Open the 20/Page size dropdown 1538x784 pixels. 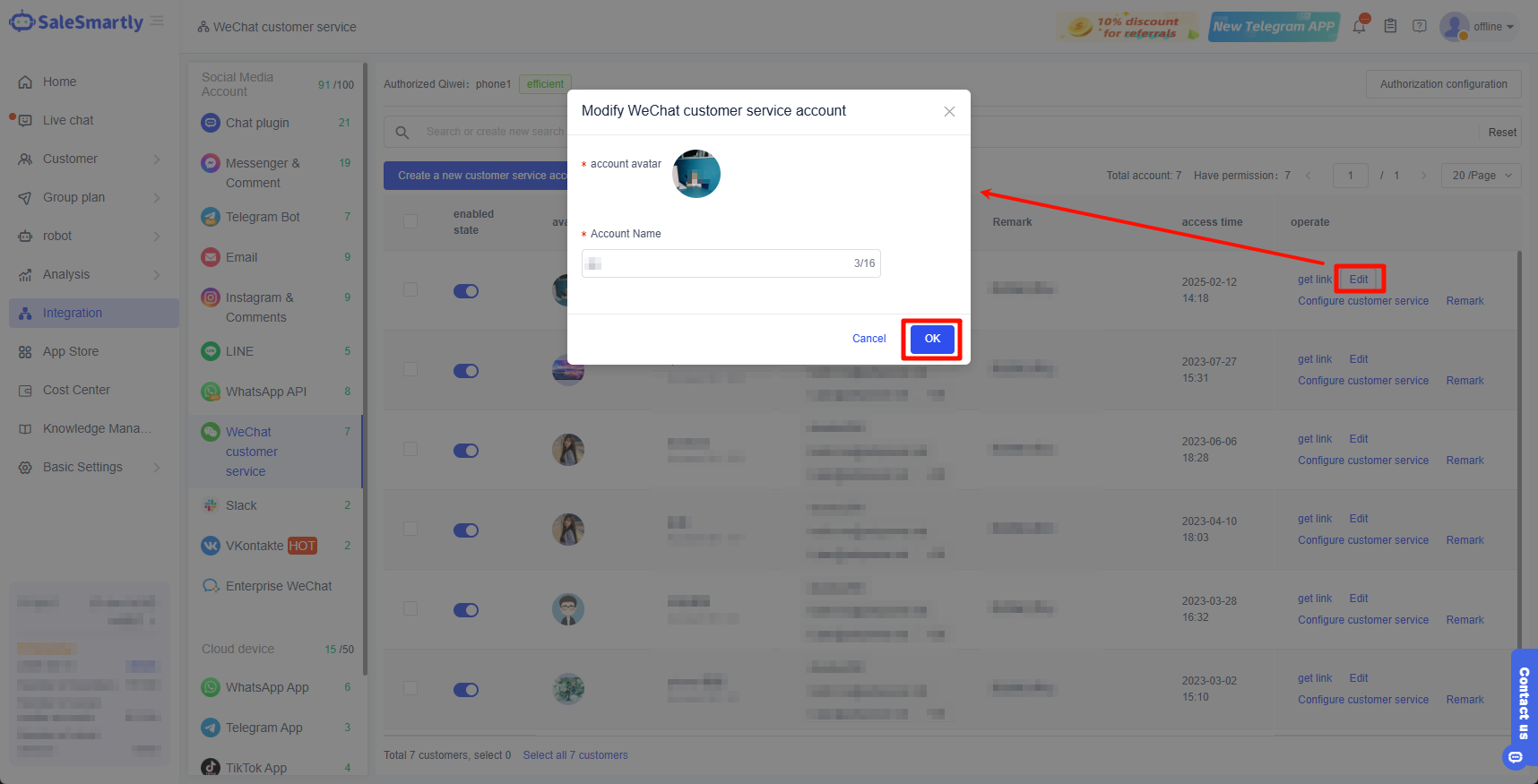(1481, 176)
